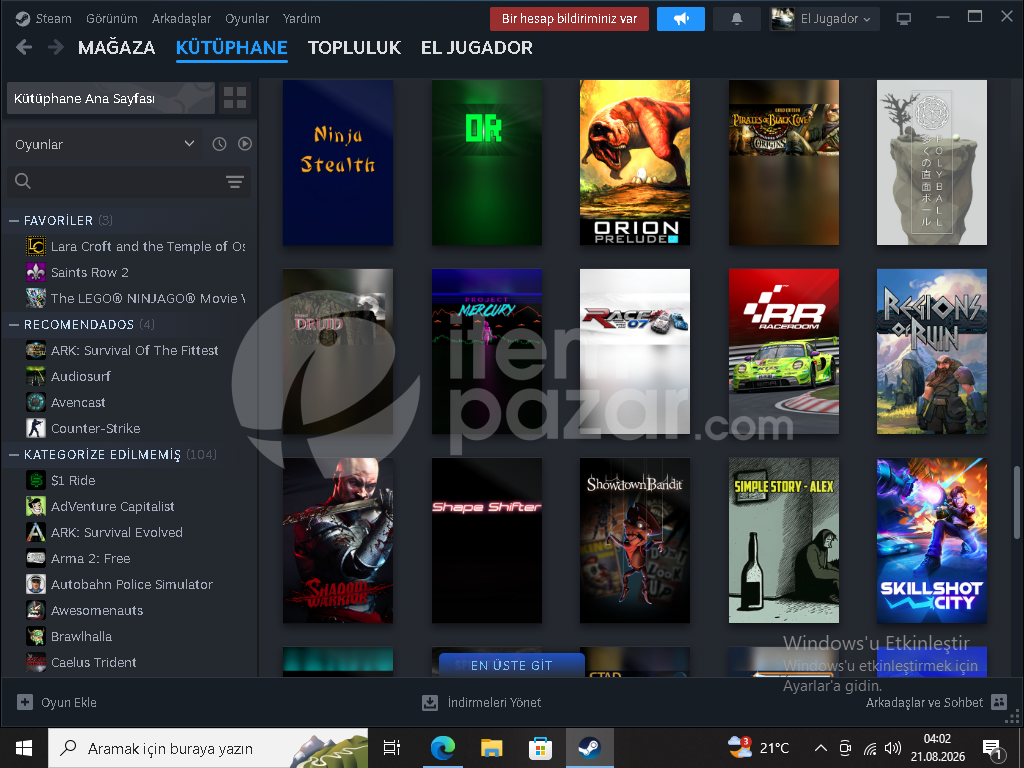Open the bell notifications button
Screen dimensions: 1024x768
click(x=737, y=19)
